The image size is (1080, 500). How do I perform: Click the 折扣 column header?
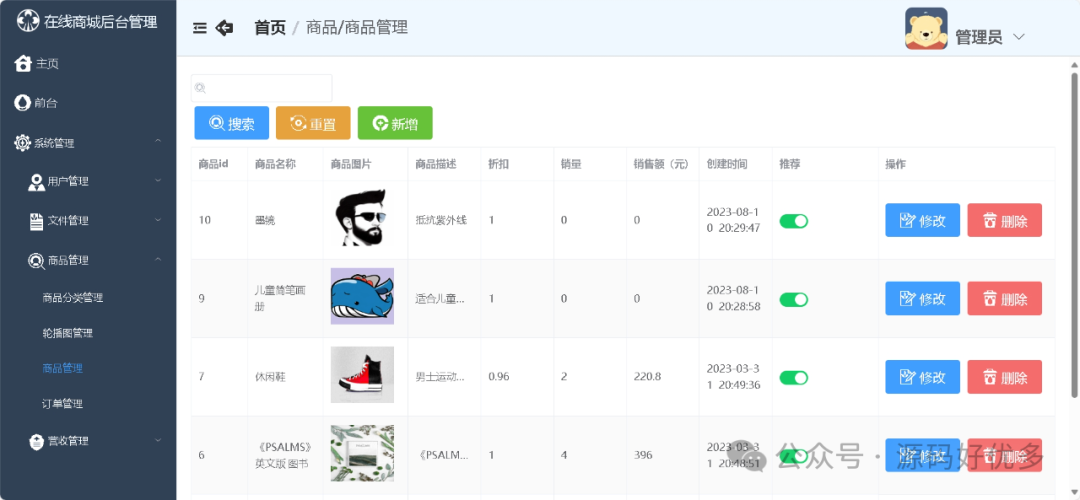[x=499, y=164]
